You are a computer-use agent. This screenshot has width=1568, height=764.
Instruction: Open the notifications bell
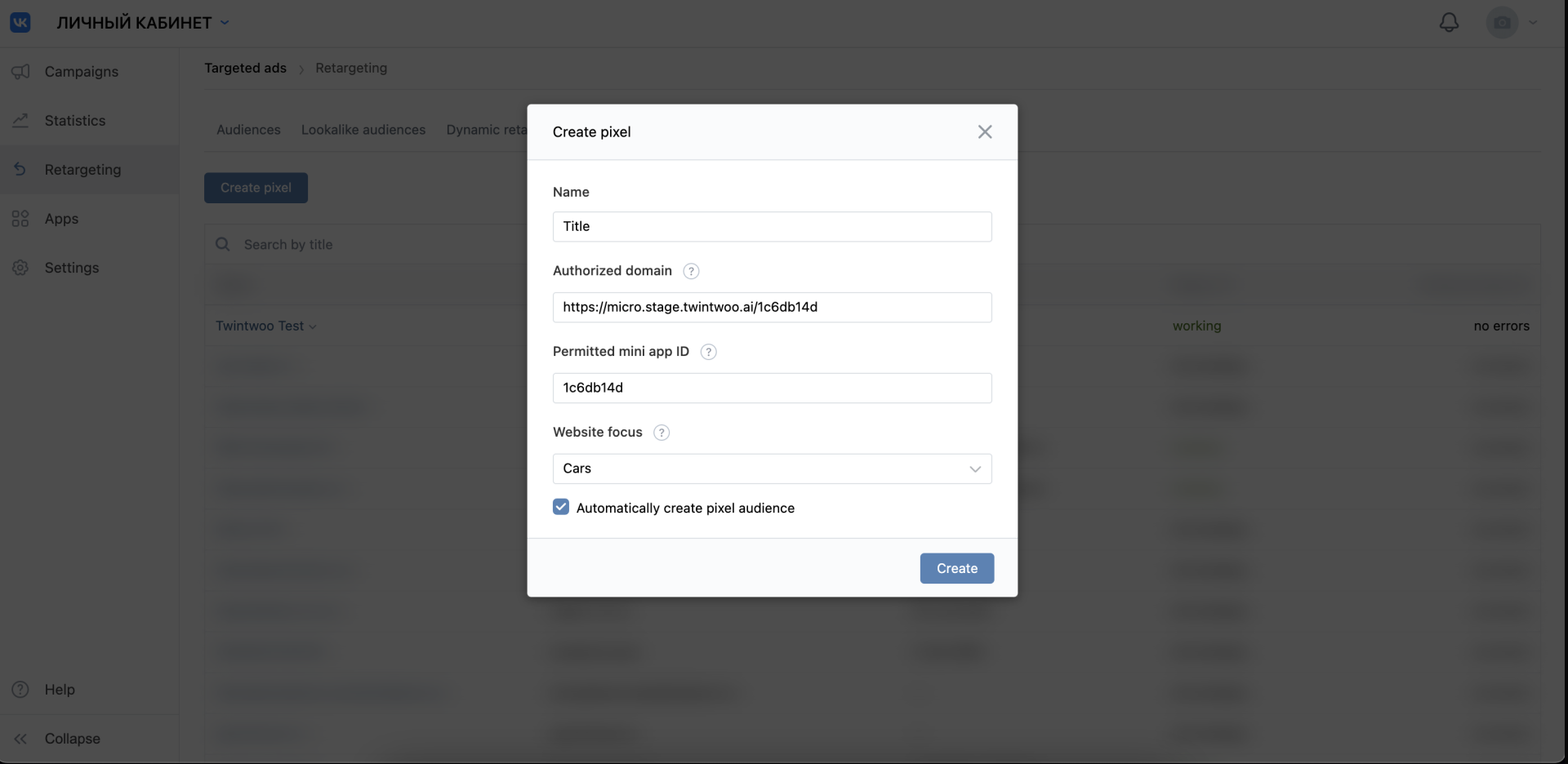1449,22
